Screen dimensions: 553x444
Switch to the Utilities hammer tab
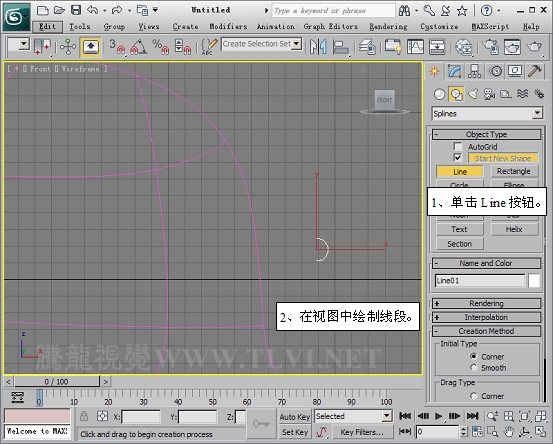[534, 72]
